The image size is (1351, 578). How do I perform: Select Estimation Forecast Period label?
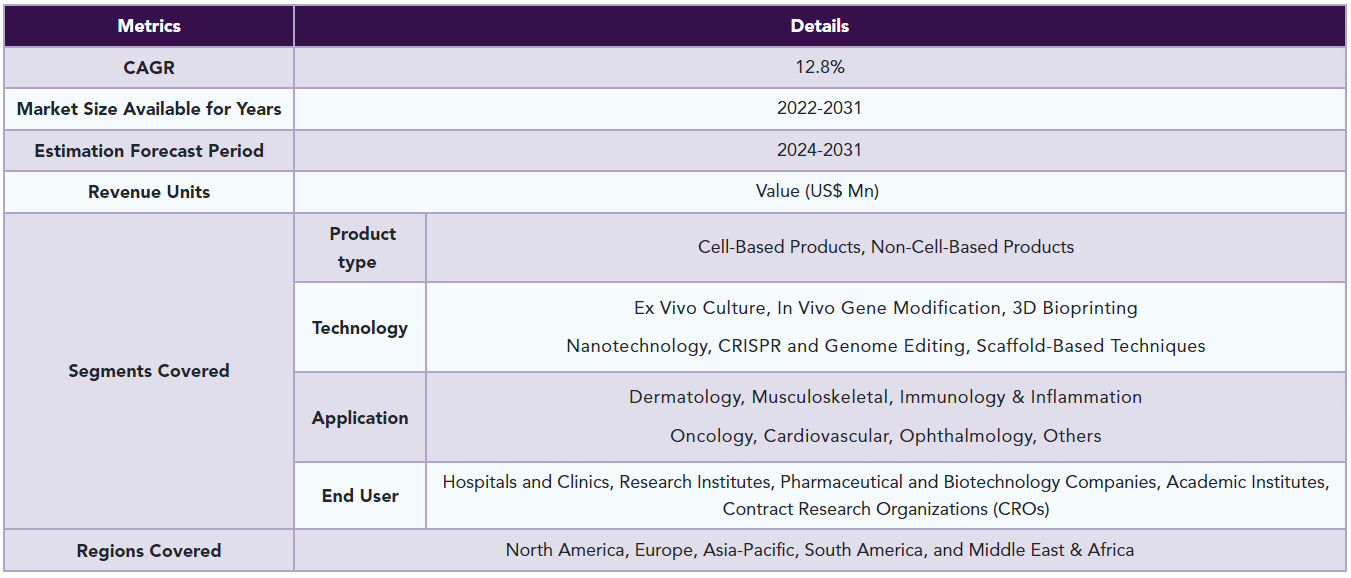coord(149,151)
